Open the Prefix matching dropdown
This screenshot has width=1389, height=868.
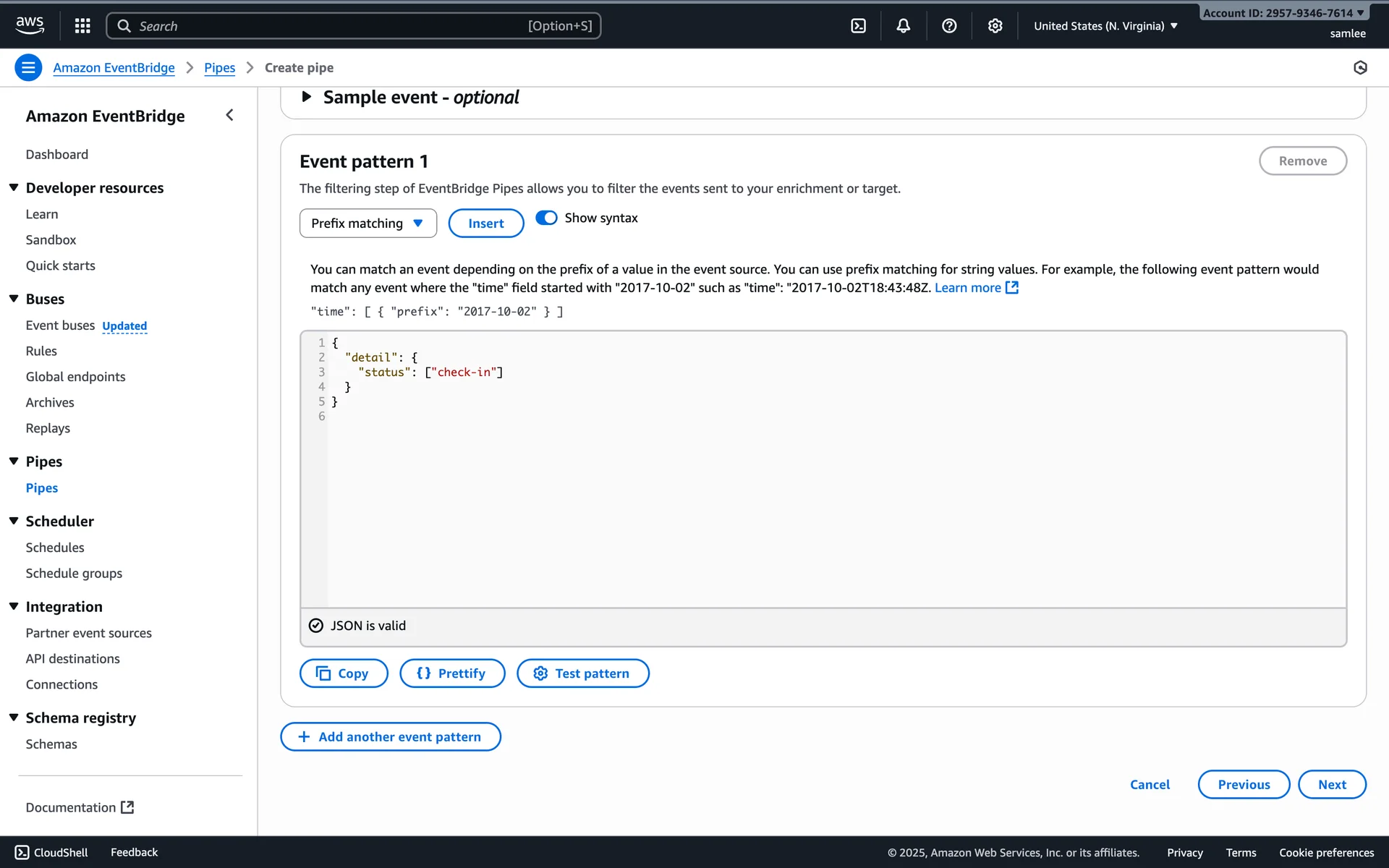(x=368, y=224)
